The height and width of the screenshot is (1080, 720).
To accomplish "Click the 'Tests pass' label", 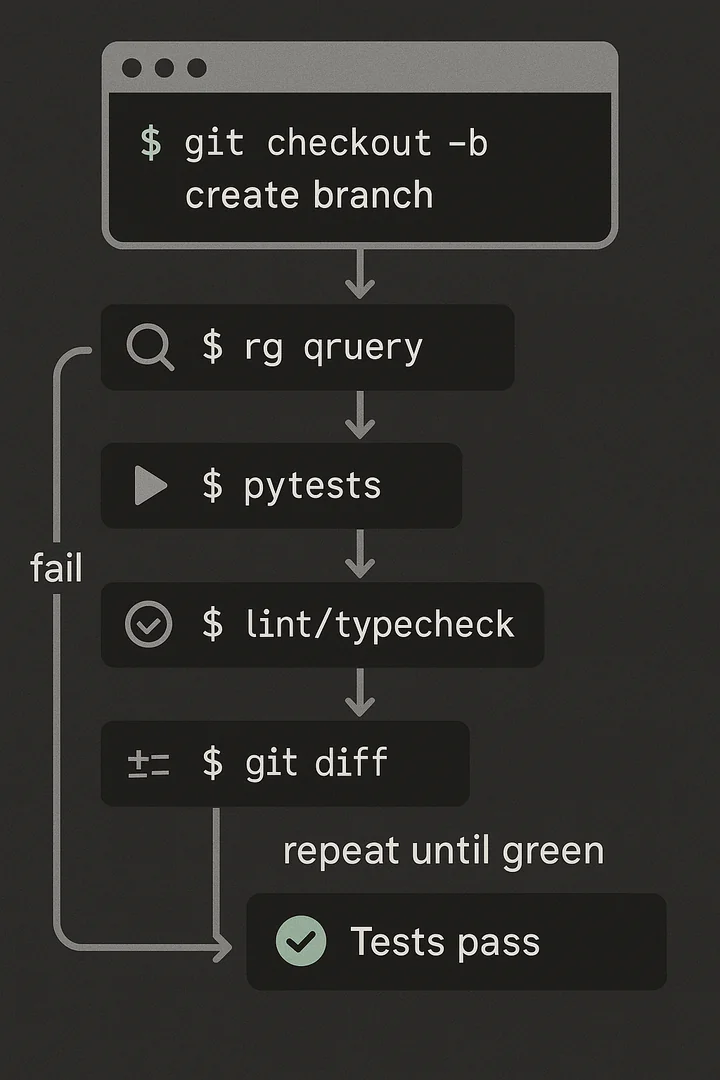I will 445,942.
